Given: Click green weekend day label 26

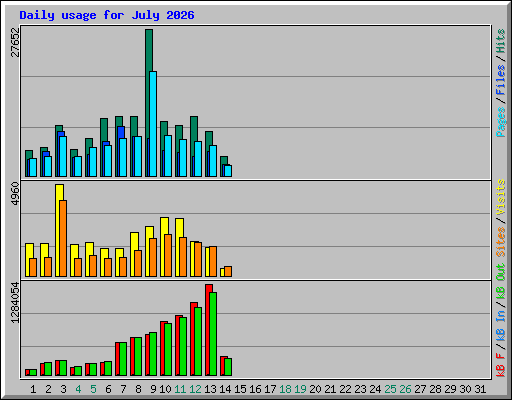Looking at the screenshot, I should [x=405, y=389].
